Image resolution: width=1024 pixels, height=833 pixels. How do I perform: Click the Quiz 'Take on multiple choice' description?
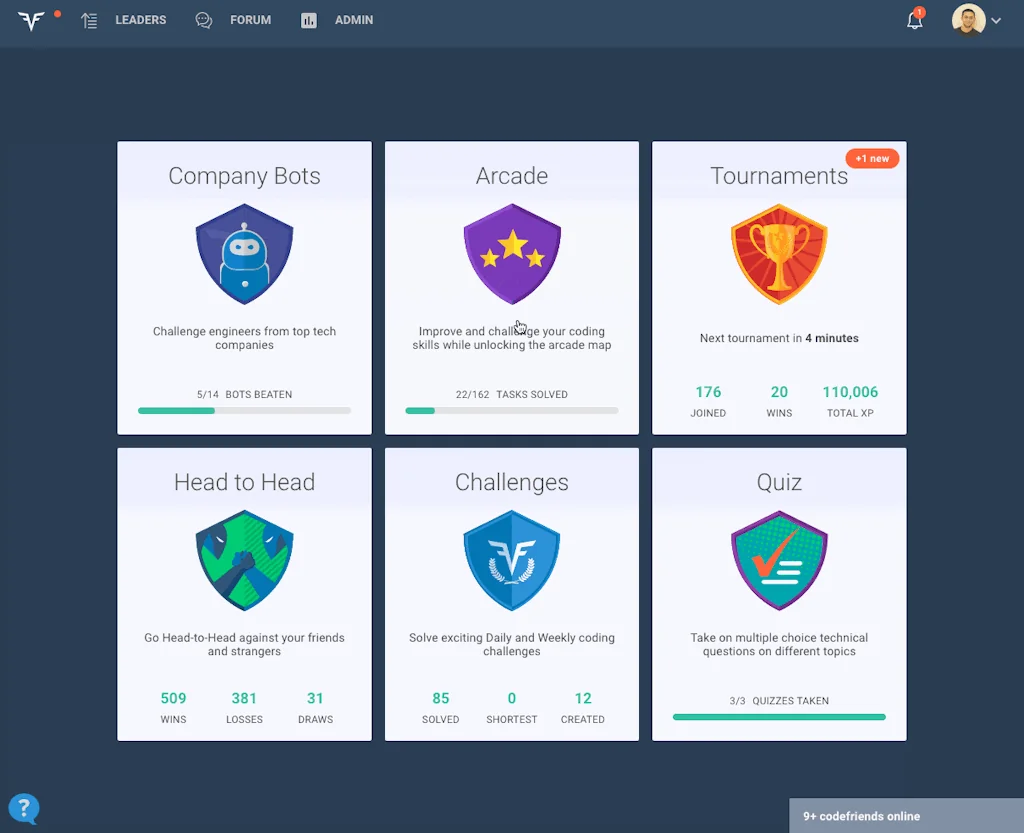(x=779, y=644)
